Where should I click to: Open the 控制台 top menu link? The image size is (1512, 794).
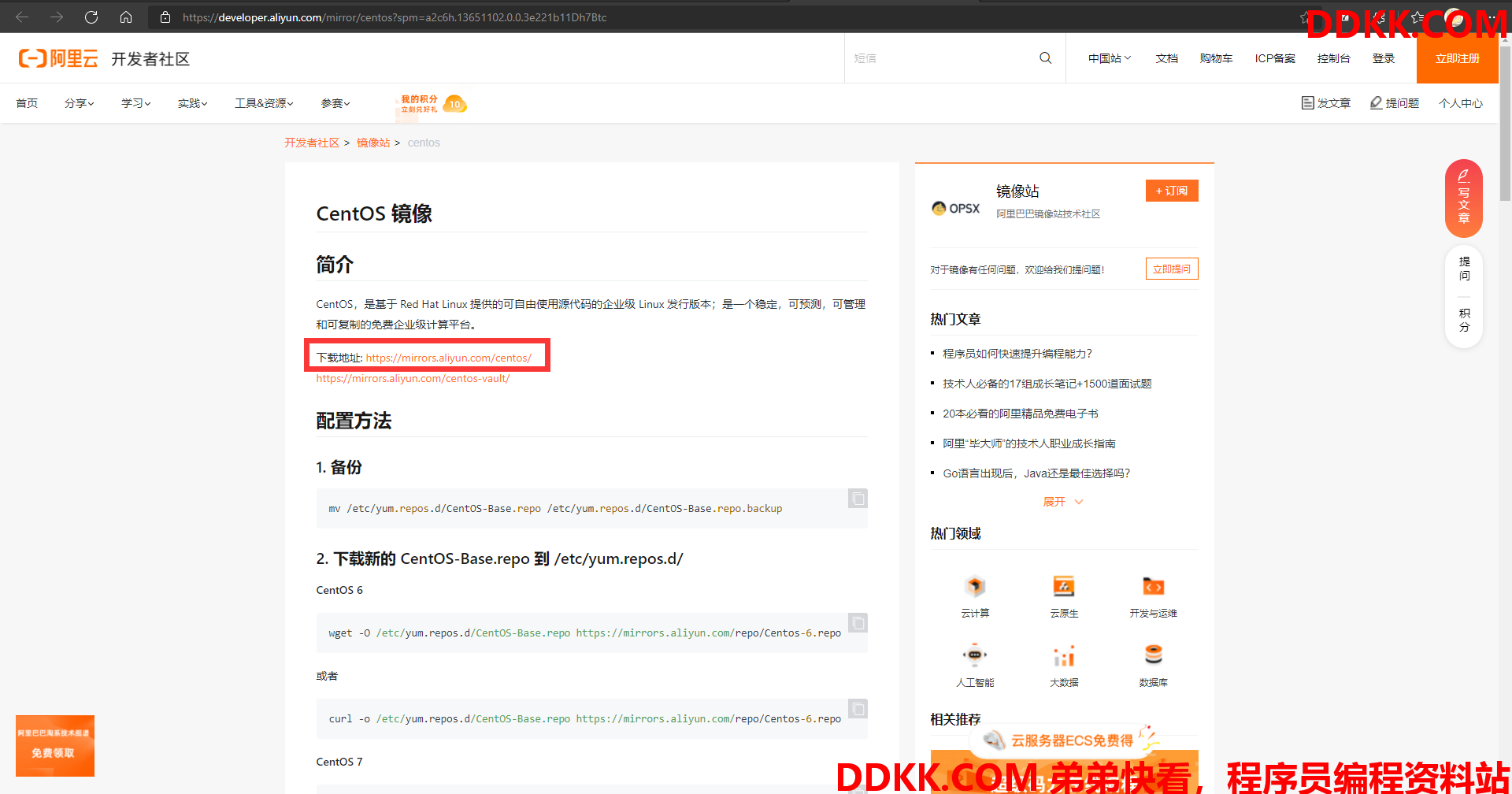(1333, 58)
